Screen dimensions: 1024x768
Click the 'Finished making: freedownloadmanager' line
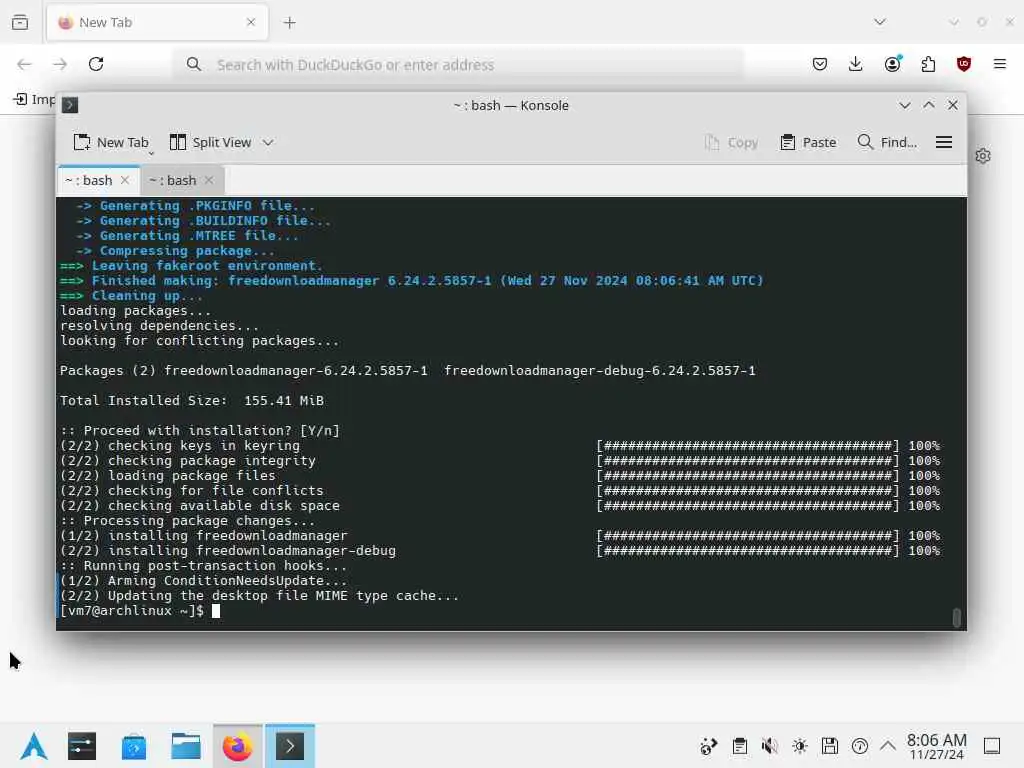click(411, 281)
